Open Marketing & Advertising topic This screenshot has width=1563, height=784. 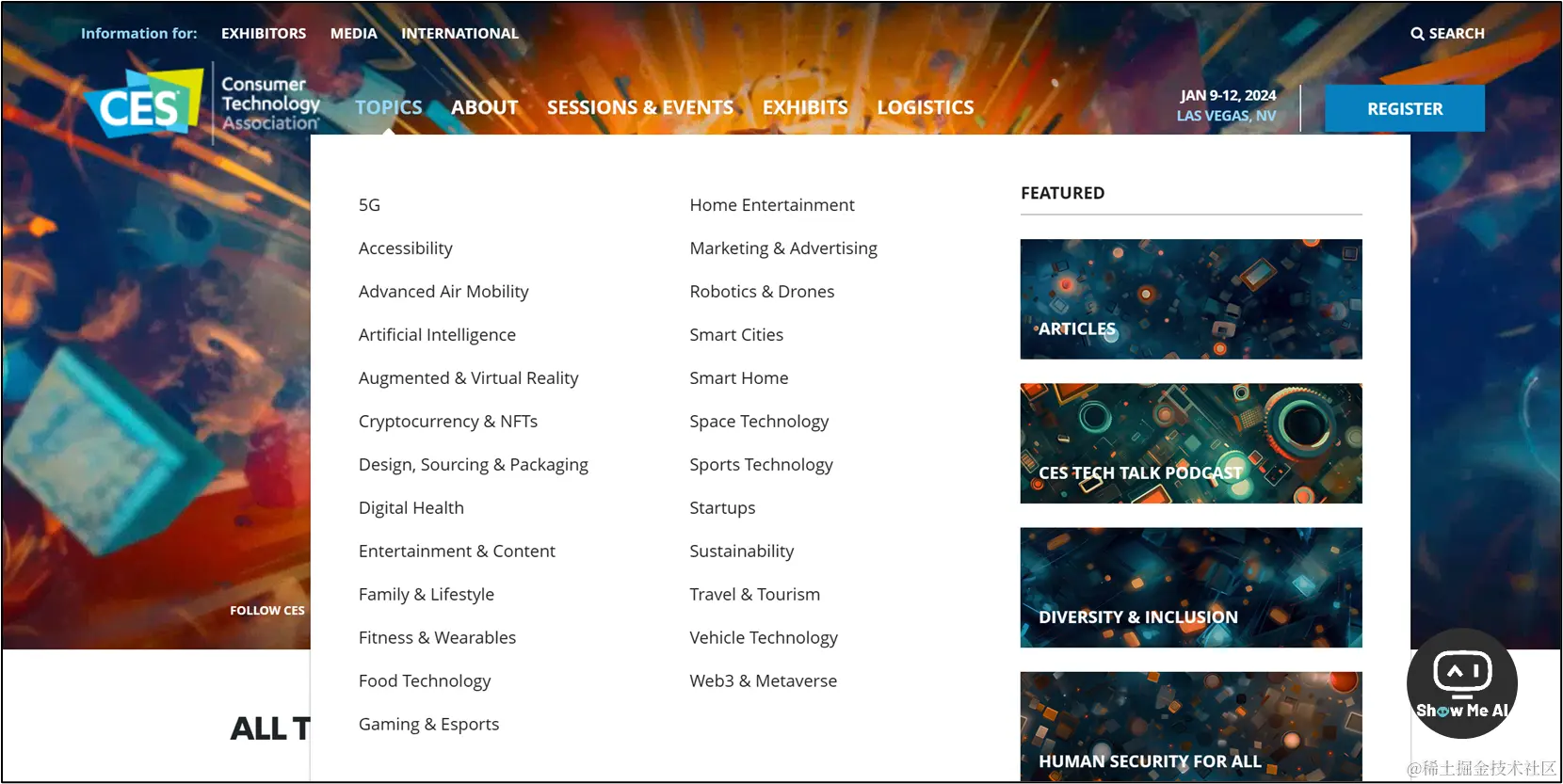783,248
